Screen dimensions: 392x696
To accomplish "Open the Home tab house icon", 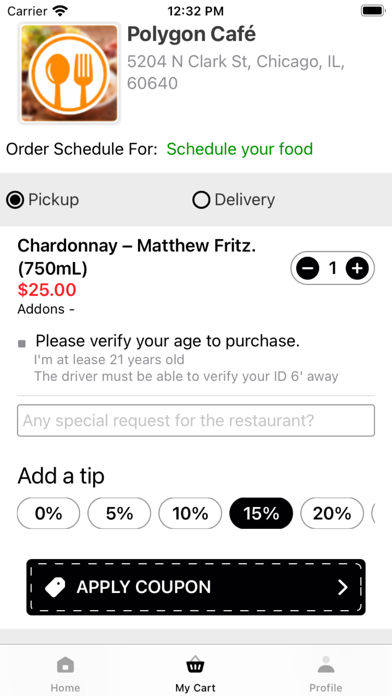I will [x=66, y=664].
